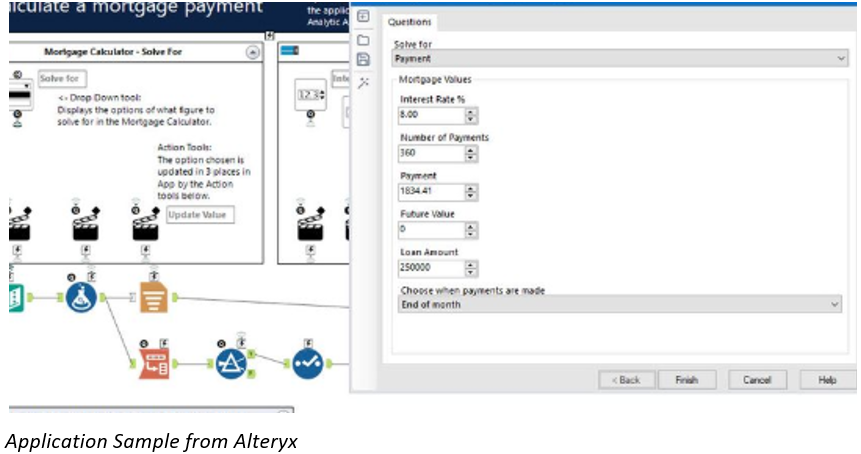This screenshot has width=861, height=454.
Task: Click the Payment value field
Action: [x=430, y=192]
